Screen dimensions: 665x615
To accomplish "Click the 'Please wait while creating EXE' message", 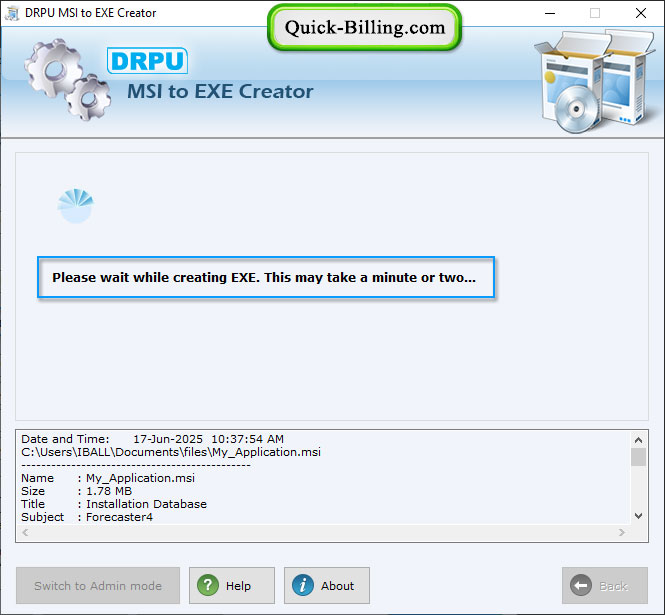I will click(x=264, y=277).
